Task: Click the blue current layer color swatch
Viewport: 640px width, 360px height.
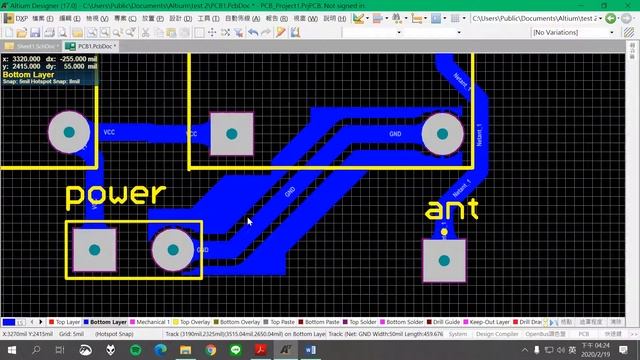Action: [x=9, y=322]
